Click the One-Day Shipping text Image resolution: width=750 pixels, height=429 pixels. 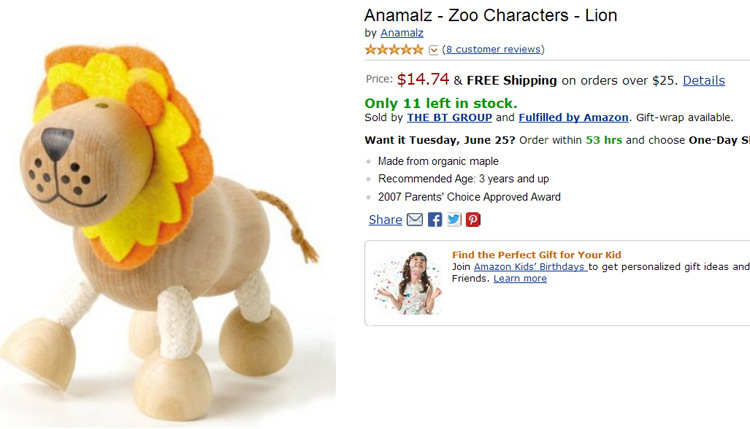click(x=718, y=140)
